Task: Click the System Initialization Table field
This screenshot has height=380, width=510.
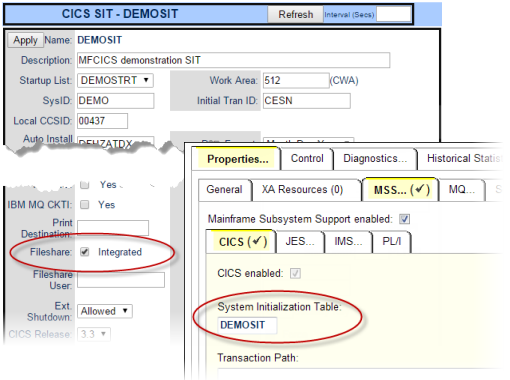Action: pos(247,325)
